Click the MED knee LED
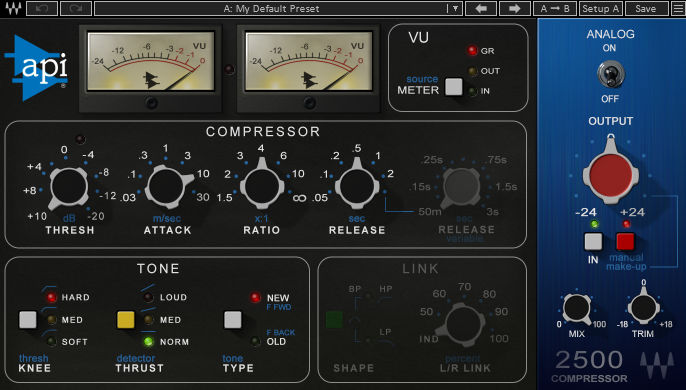This screenshot has height=390, width=686. tap(51, 320)
